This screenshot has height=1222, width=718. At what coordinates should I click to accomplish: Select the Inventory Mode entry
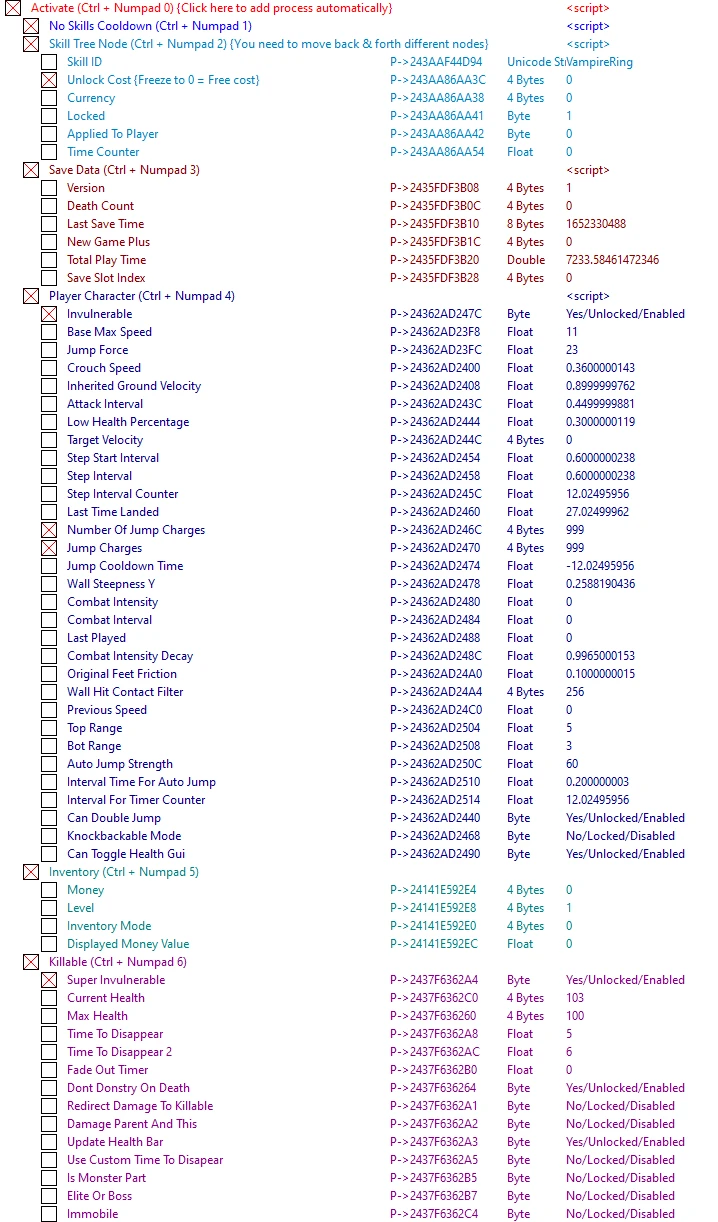109,926
